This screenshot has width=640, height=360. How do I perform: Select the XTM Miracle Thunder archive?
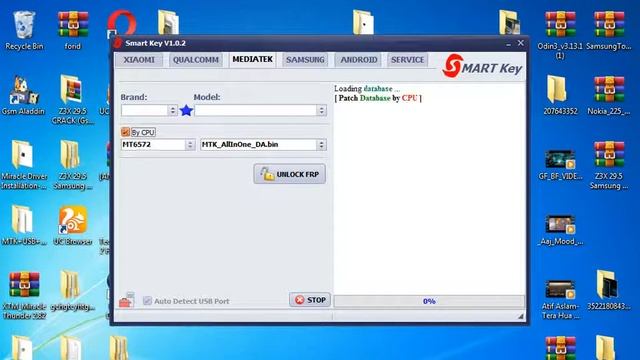point(24,296)
